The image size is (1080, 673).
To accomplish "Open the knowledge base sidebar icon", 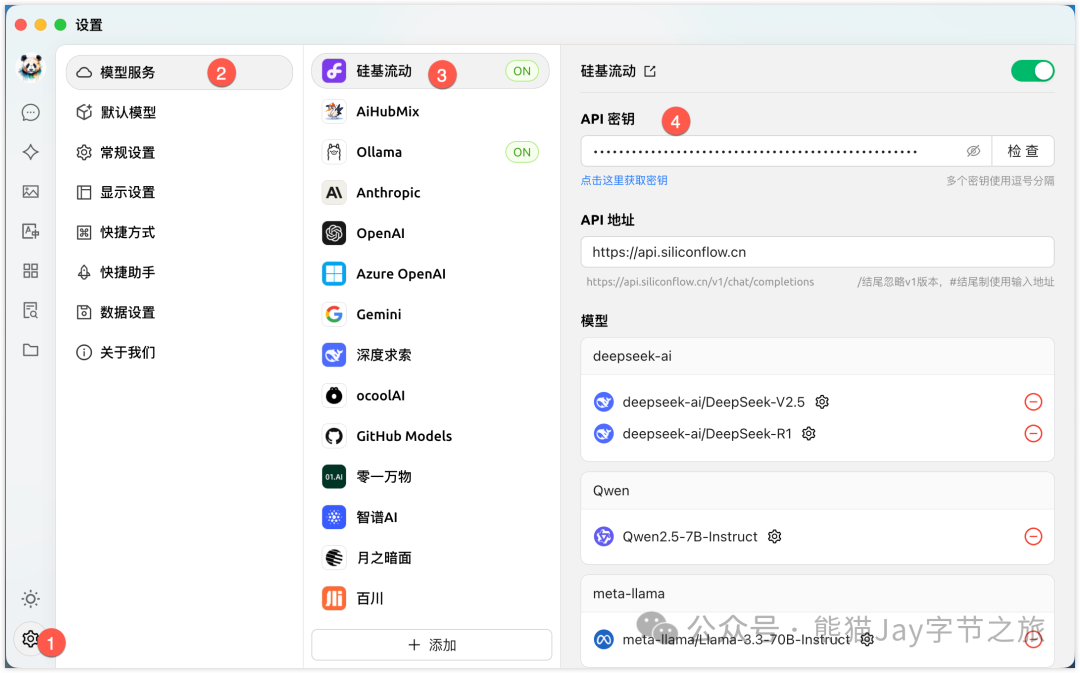I will 30,311.
